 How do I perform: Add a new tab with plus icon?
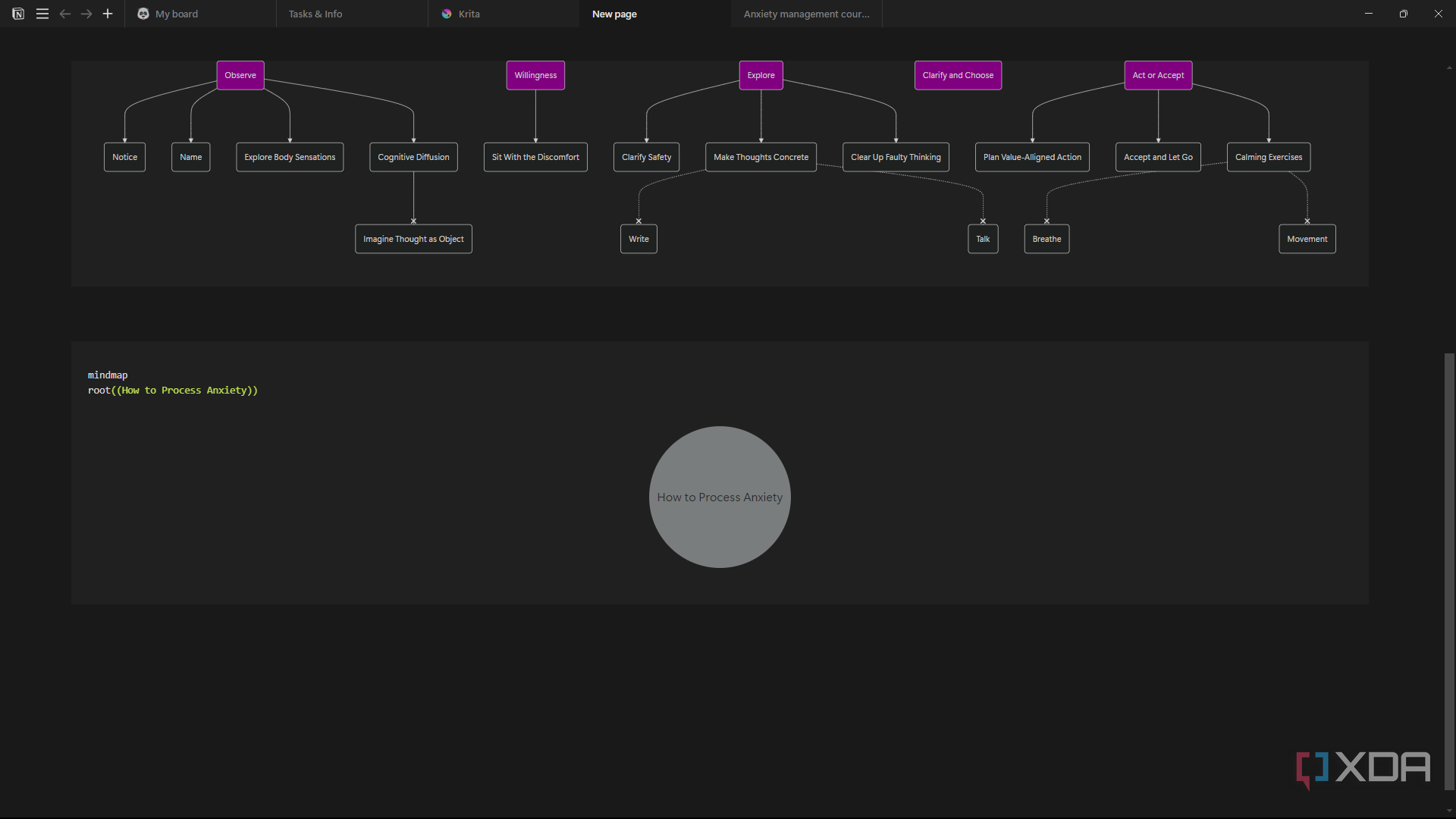(x=108, y=14)
